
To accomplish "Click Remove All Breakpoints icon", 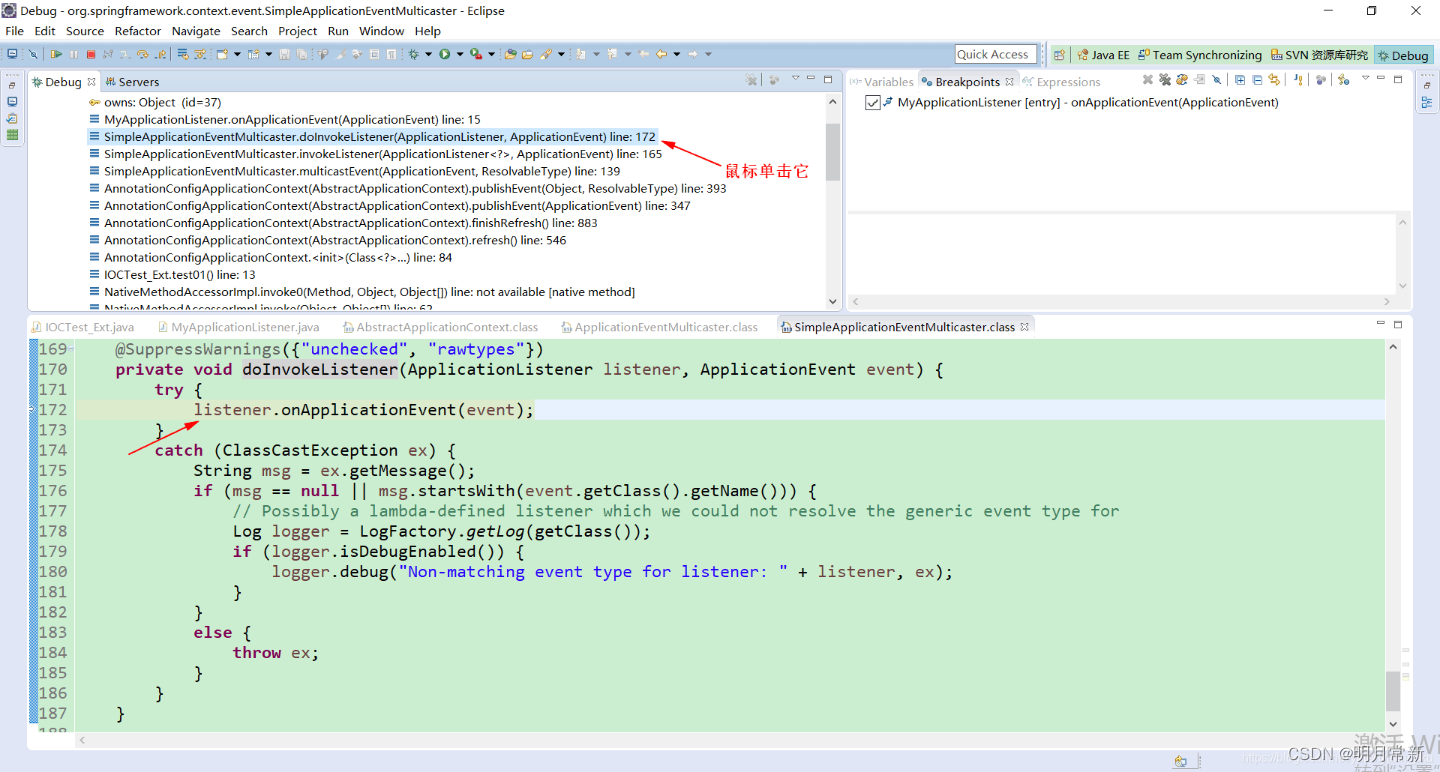I will 1165,80.
